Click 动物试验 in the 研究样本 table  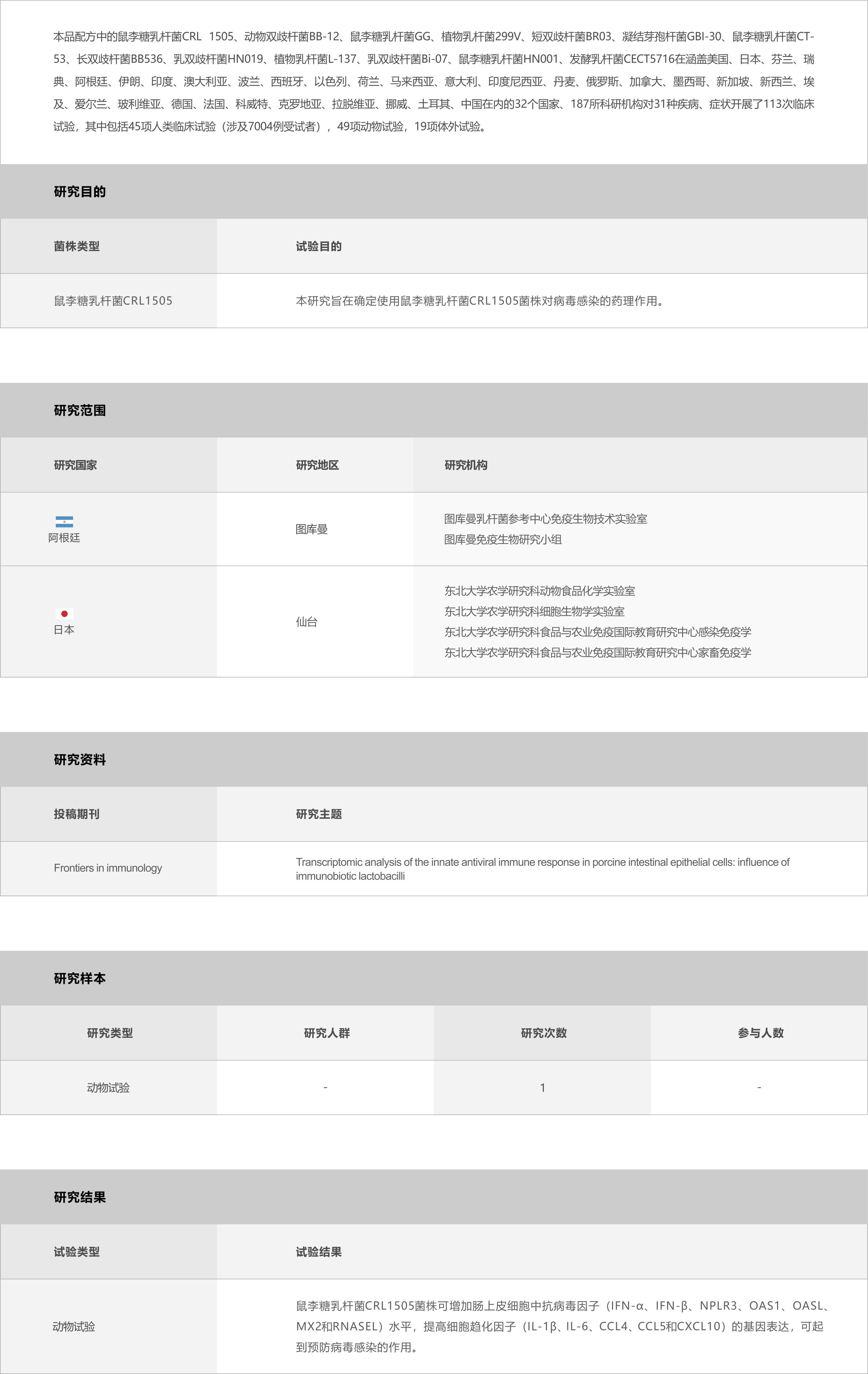[x=108, y=1087]
